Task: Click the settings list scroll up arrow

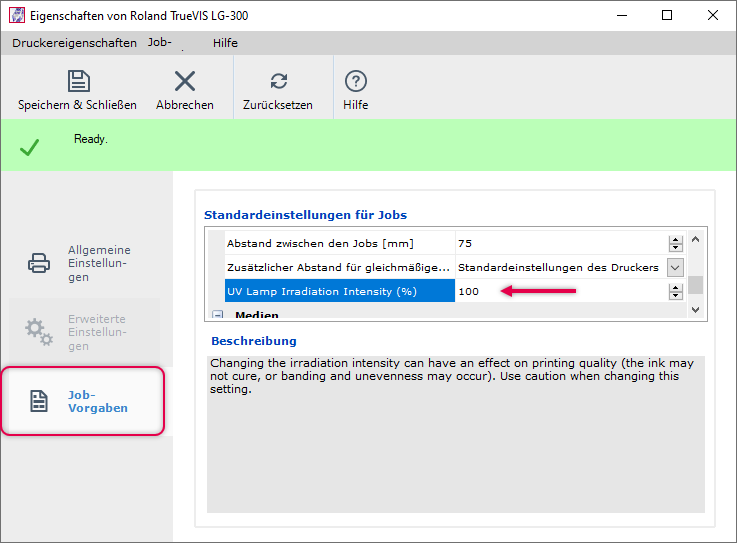Action: tap(696, 239)
